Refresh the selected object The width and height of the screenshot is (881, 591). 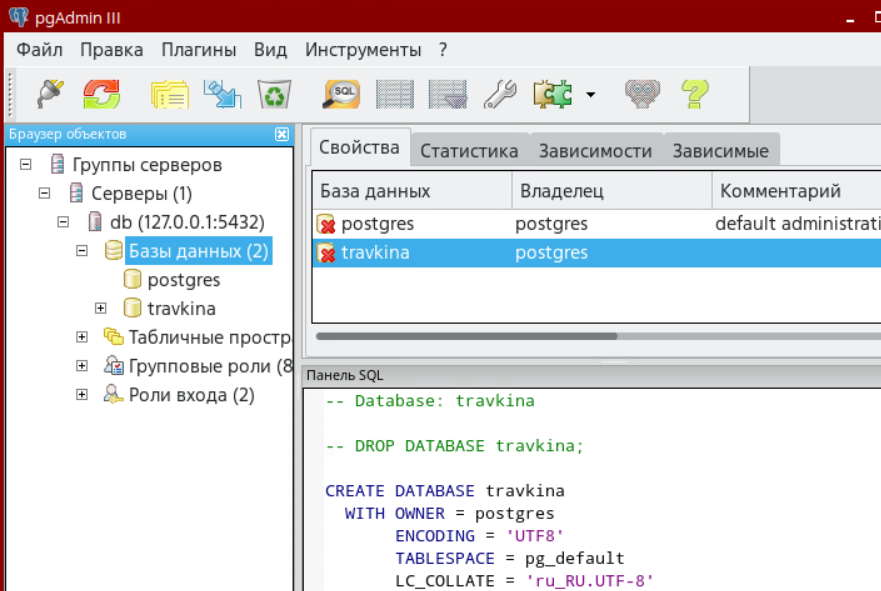(x=102, y=94)
